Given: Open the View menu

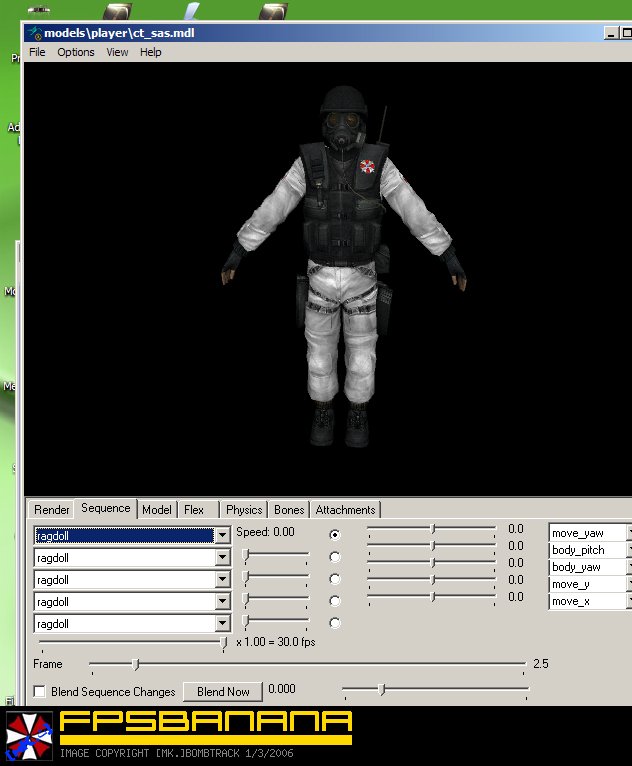Looking at the screenshot, I should [117, 52].
